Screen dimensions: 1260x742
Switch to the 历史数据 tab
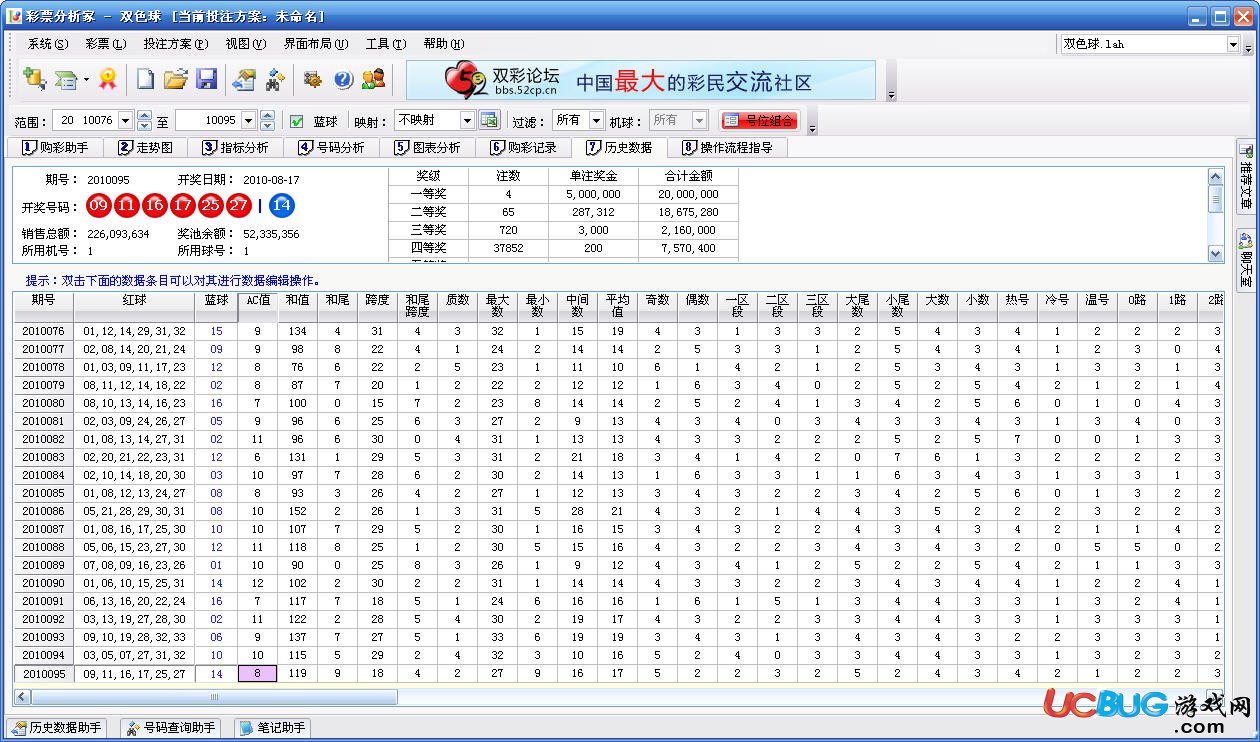[620, 147]
